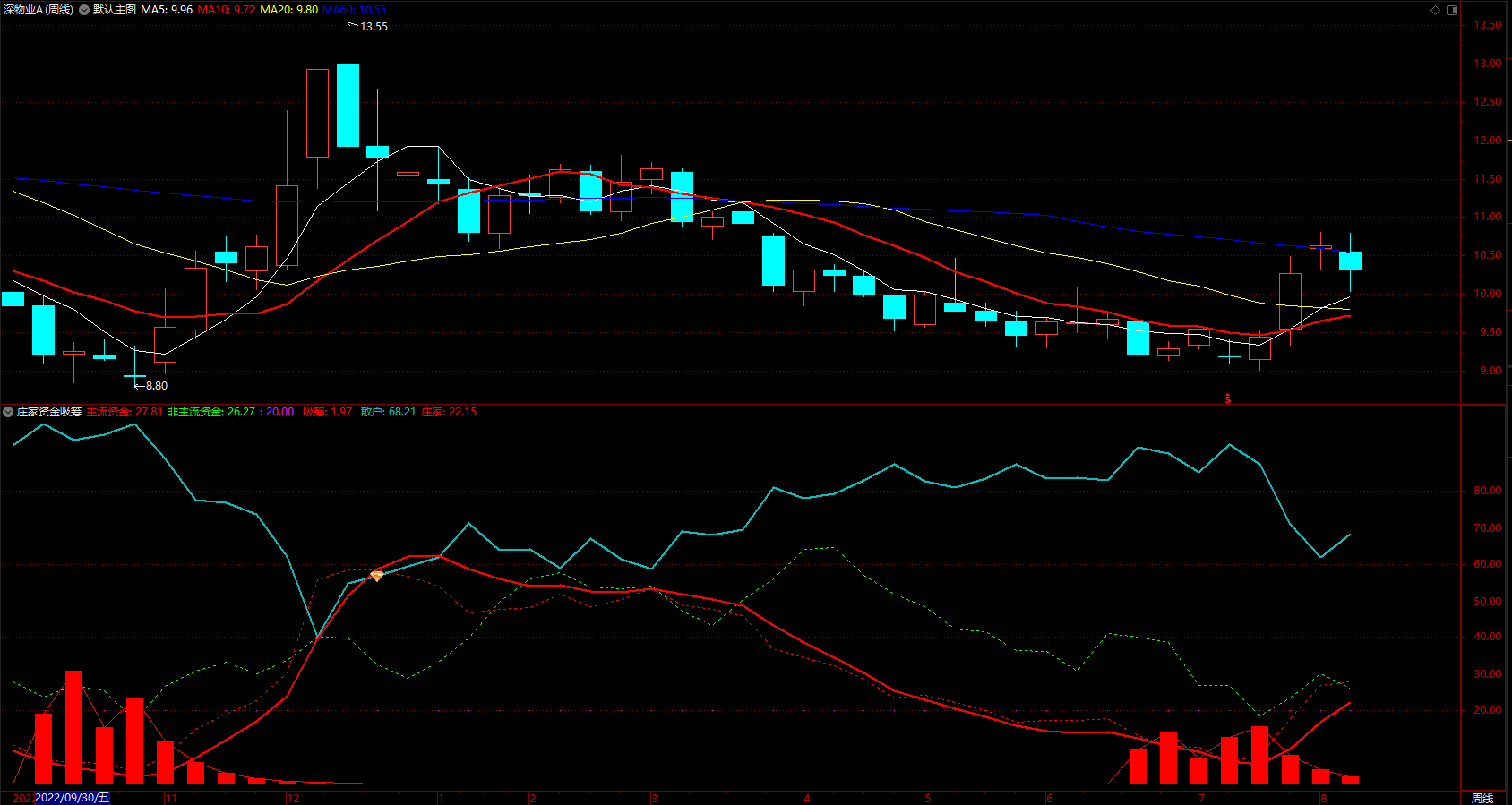Click the 20.00 indicator axis label
Image resolution: width=1512 pixels, height=805 pixels.
[x=1488, y=710]
